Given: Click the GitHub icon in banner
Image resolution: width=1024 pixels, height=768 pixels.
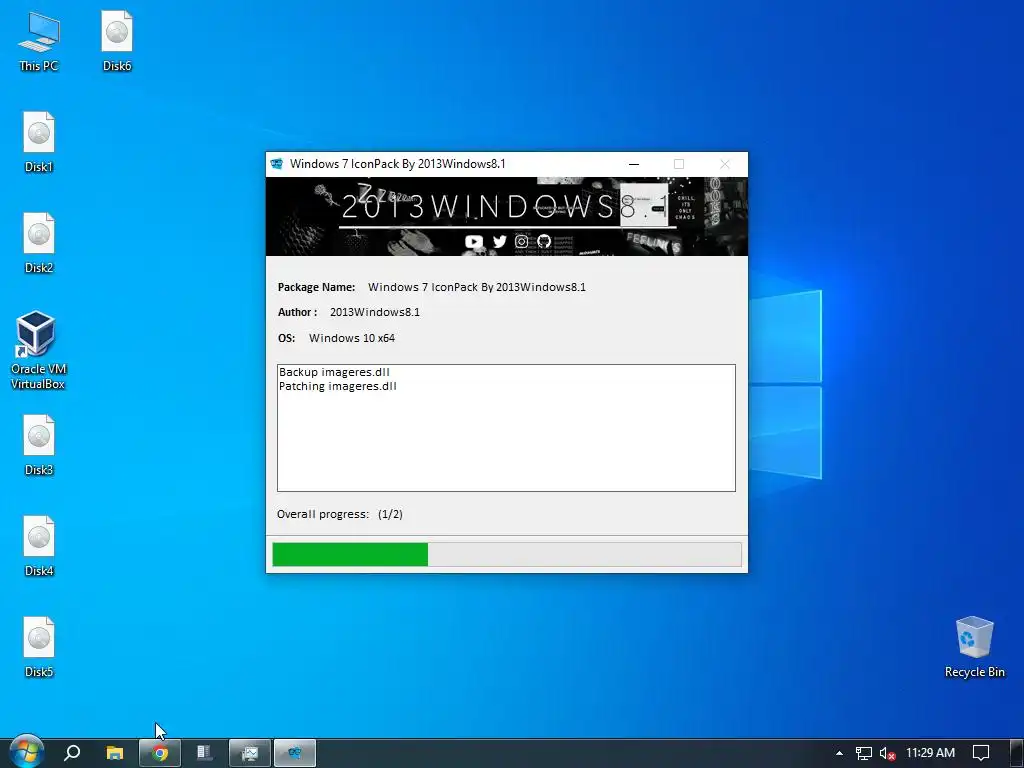Looking at the screenshot, I should point(544,242).
